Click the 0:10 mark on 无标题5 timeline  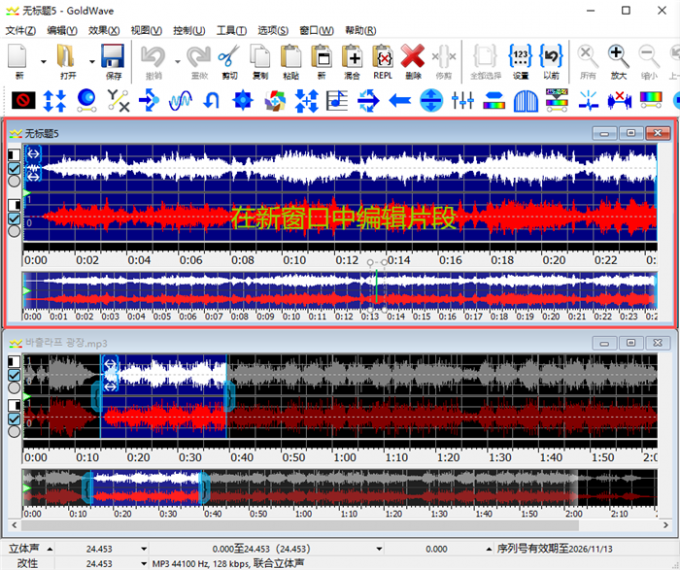pyautogui.click(x=292, y=260)
